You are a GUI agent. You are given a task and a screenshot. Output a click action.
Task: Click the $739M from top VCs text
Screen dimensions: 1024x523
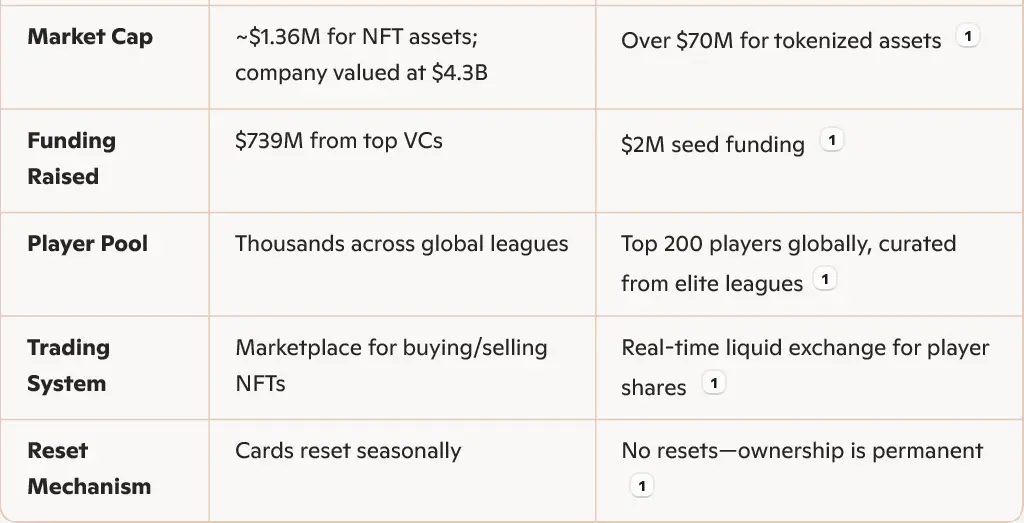pos(338,140)
